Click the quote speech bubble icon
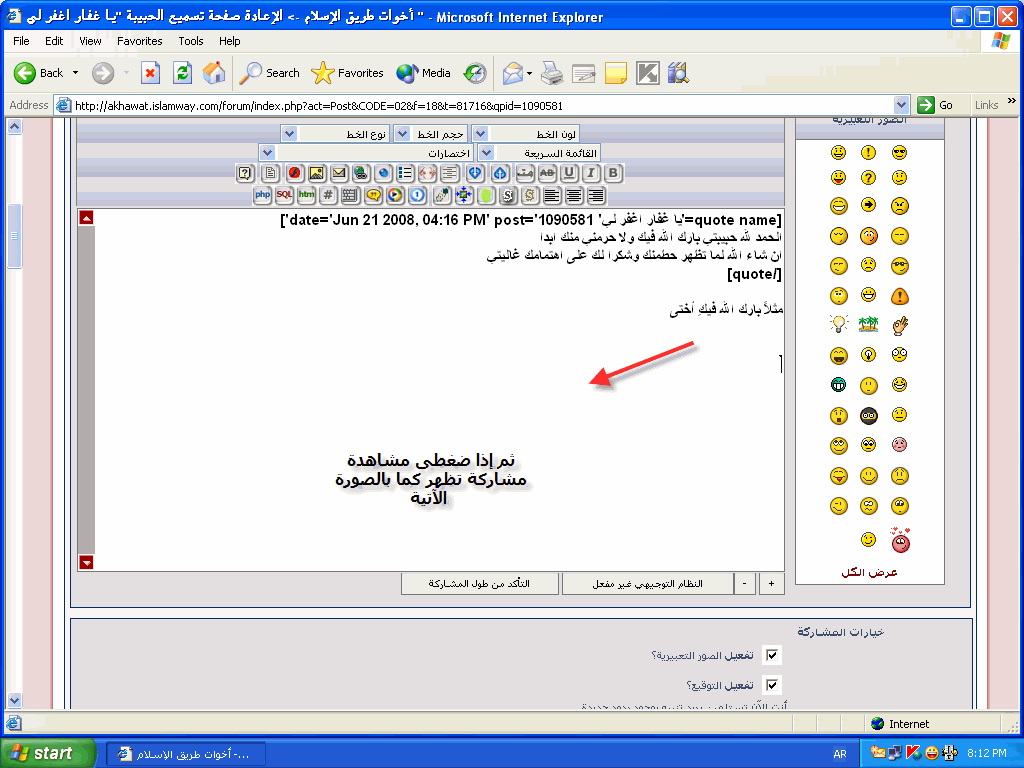 (x=373, y=195)
